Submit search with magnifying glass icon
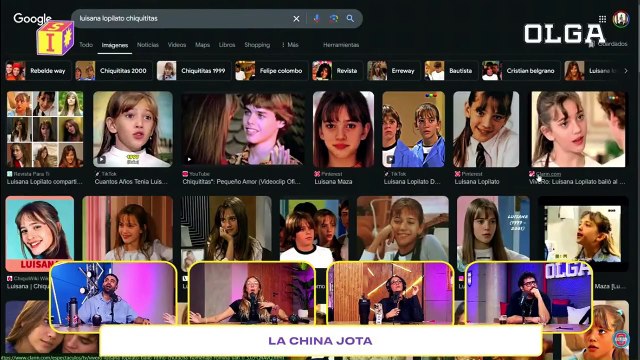This screenshot has height=360, width=640. (x=350, y=18)
